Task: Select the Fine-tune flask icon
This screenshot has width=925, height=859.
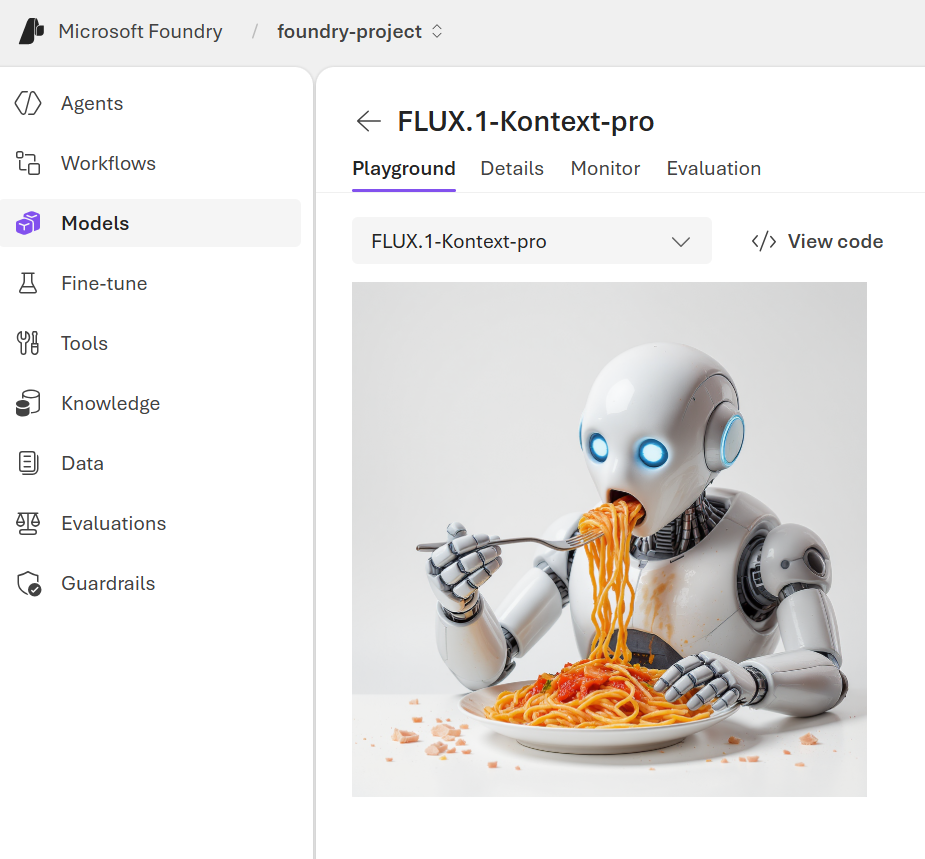Action: (25, 283)
